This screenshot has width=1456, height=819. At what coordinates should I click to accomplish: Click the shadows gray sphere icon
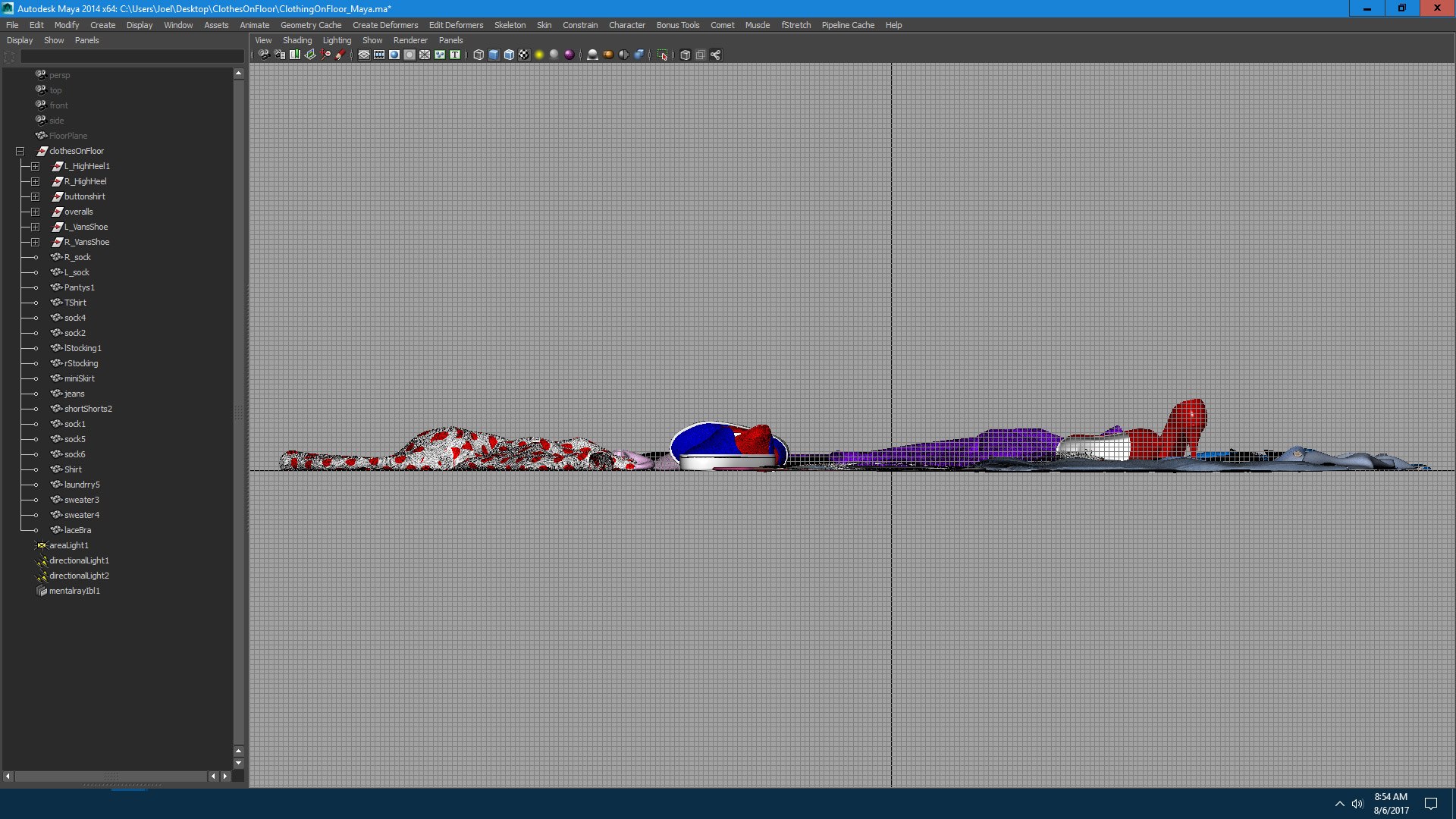coord(554,55)
